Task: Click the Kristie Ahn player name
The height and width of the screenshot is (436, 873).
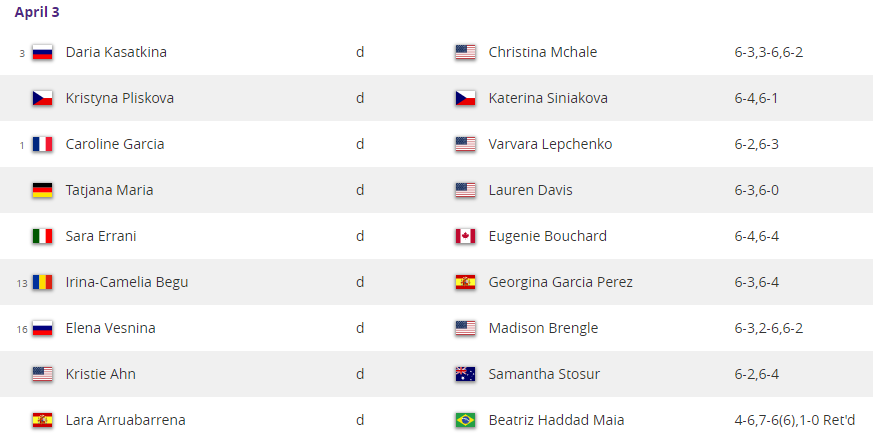Action: tap(101, 374)
